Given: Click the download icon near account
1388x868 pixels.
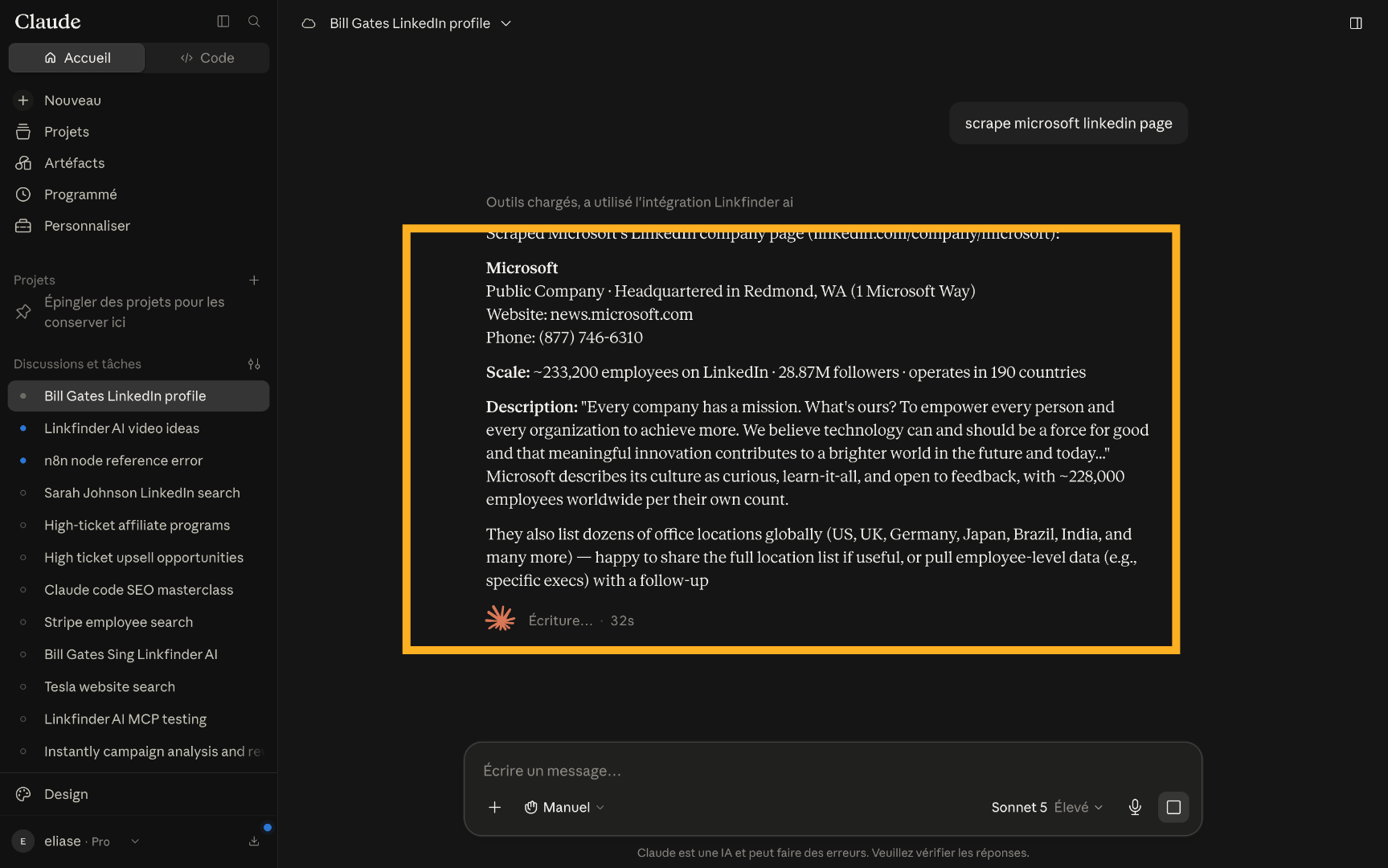Looking at the screenshot, I should 254,841.
